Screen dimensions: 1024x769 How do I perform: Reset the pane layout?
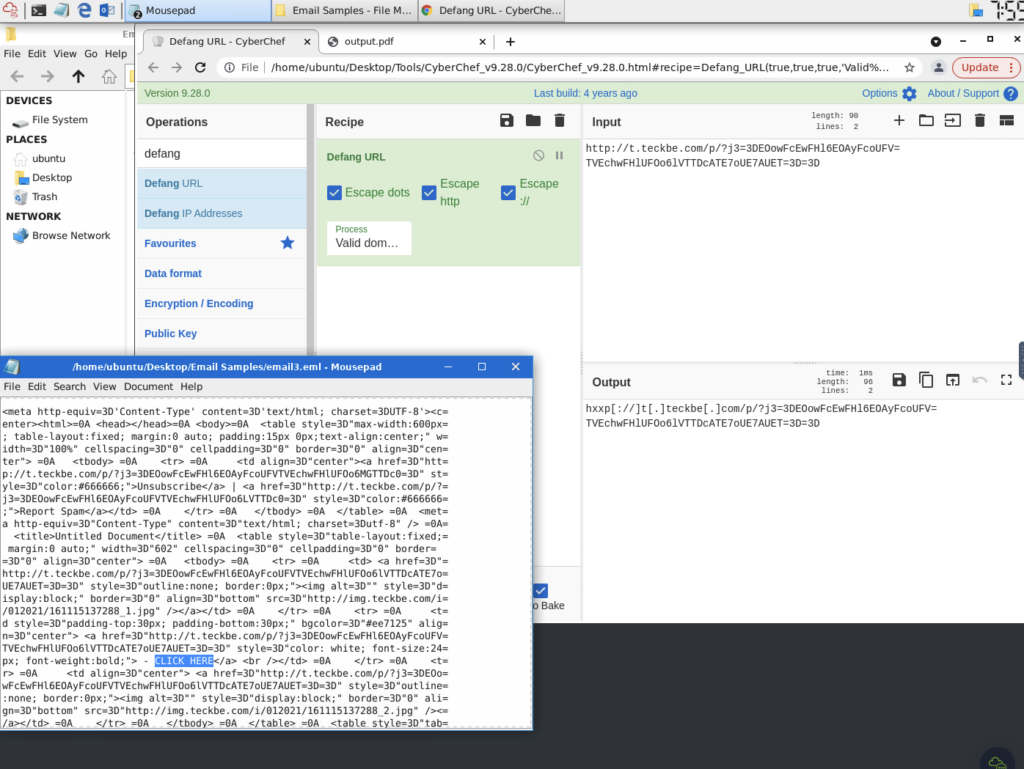[1006, 121]
